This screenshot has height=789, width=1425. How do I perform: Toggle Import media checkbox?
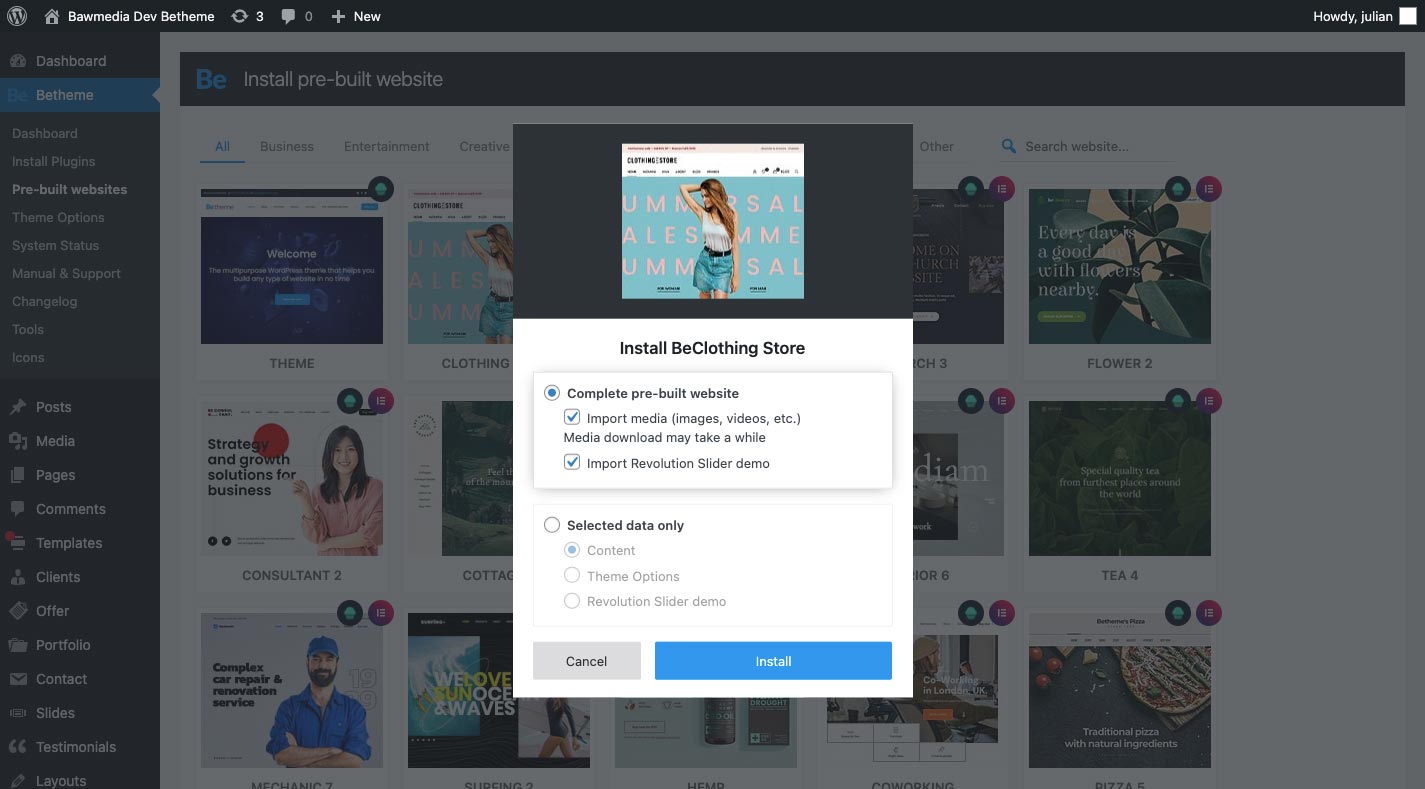point(572,418)
